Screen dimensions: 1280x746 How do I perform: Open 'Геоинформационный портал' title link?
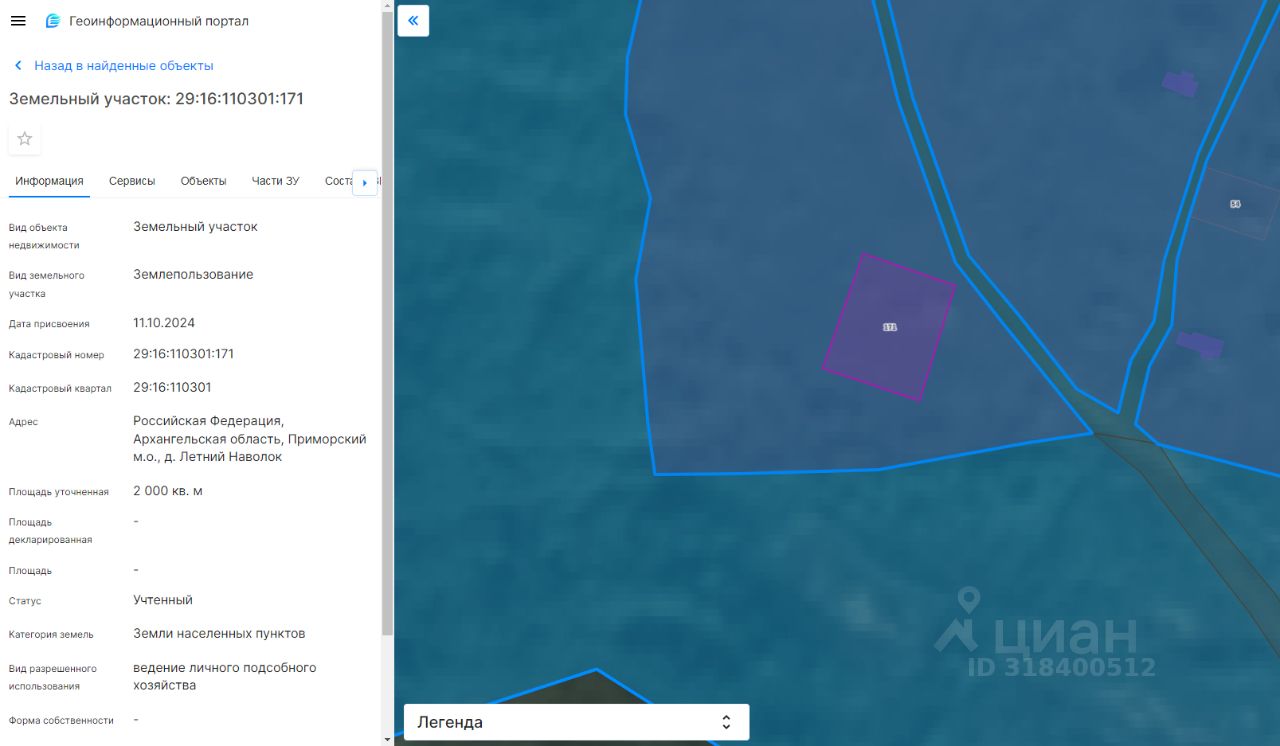point(159,21)
